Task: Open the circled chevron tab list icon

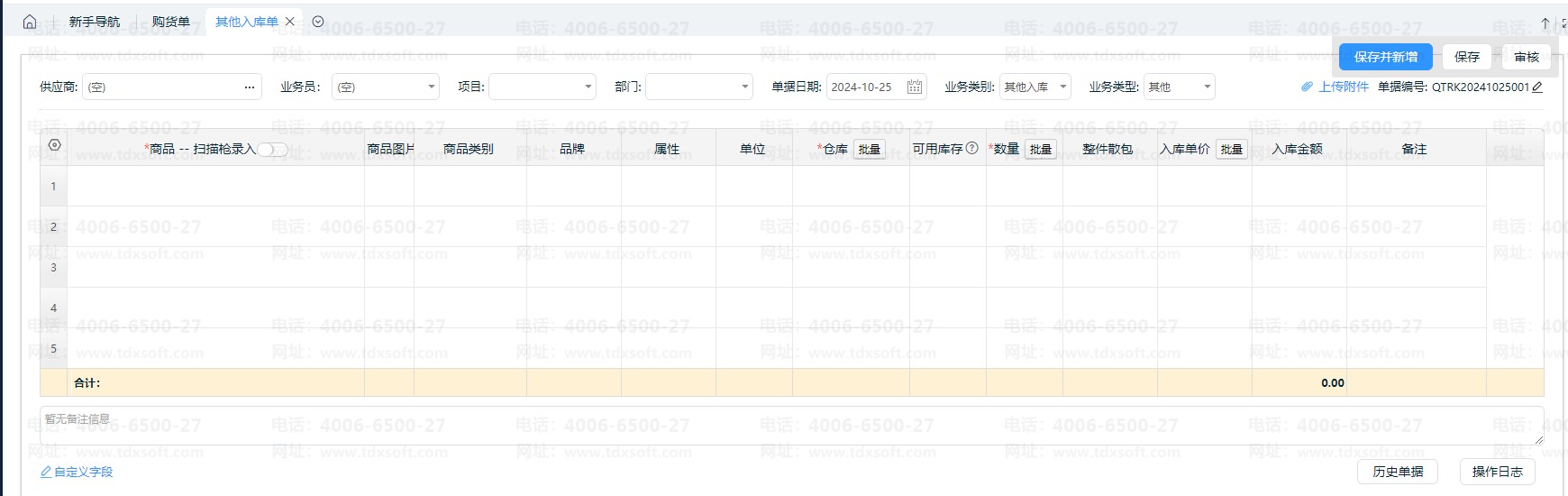Action: (x=318, y=22)
